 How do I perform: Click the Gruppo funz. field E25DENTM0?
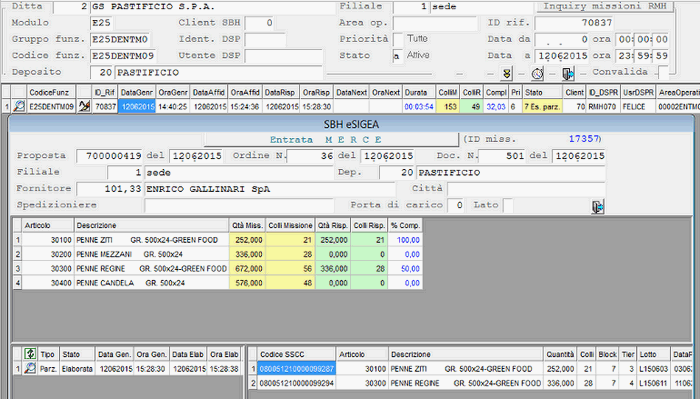[120, 39]
